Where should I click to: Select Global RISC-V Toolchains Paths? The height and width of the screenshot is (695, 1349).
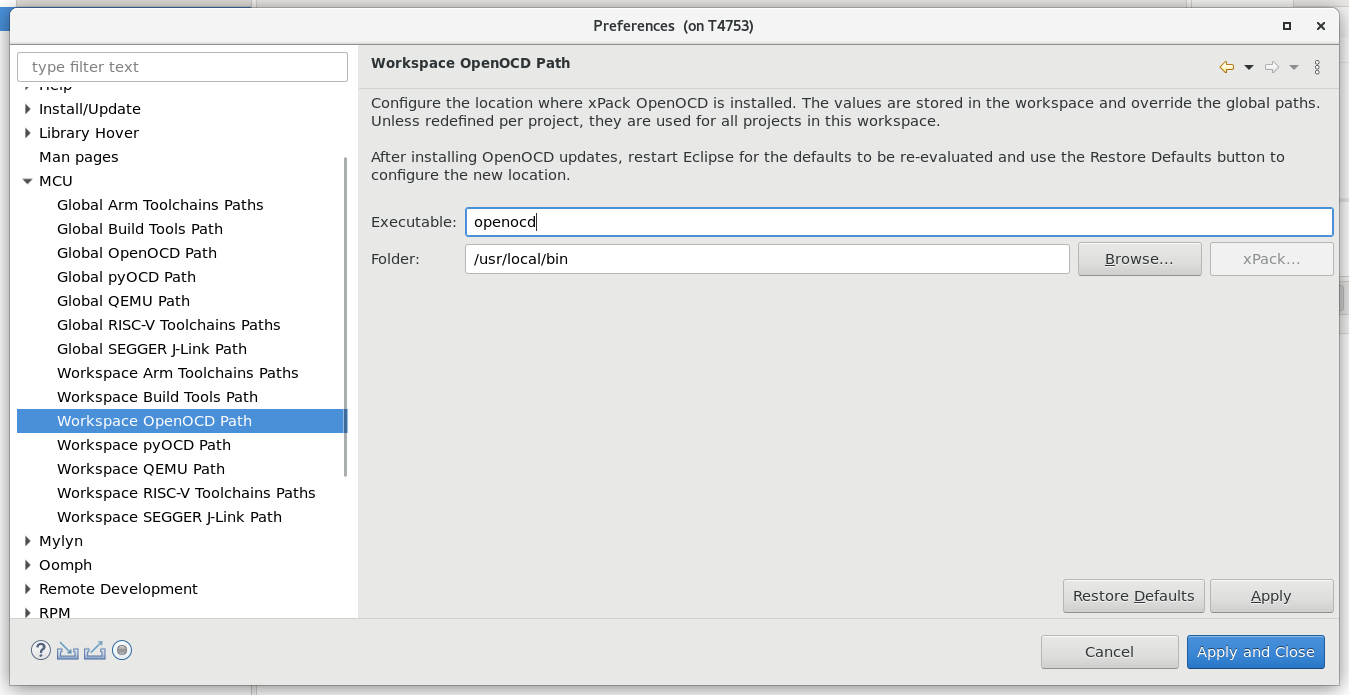(x=169, y=325)
